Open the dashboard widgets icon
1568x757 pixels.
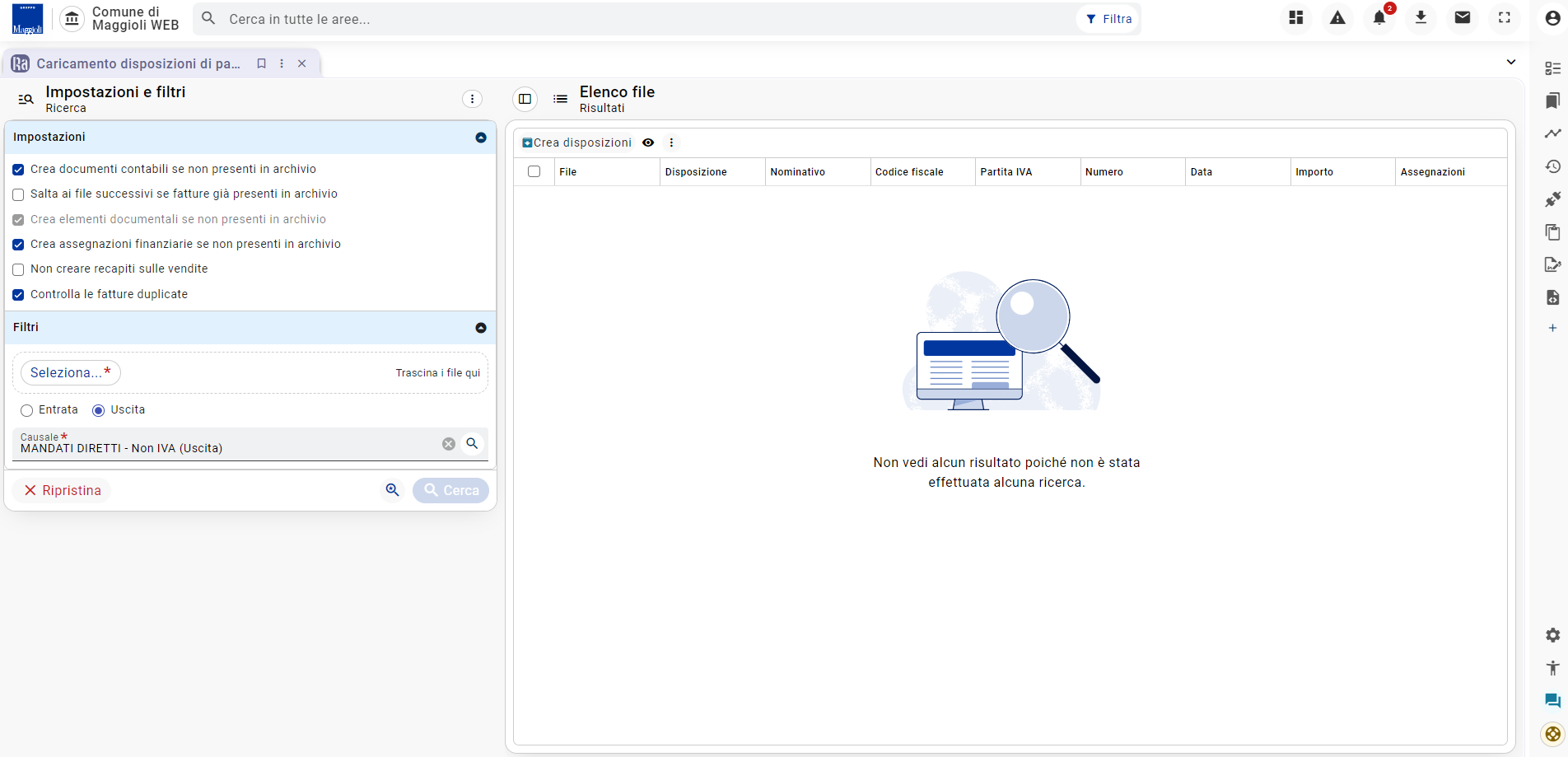tap(1296, 18)
